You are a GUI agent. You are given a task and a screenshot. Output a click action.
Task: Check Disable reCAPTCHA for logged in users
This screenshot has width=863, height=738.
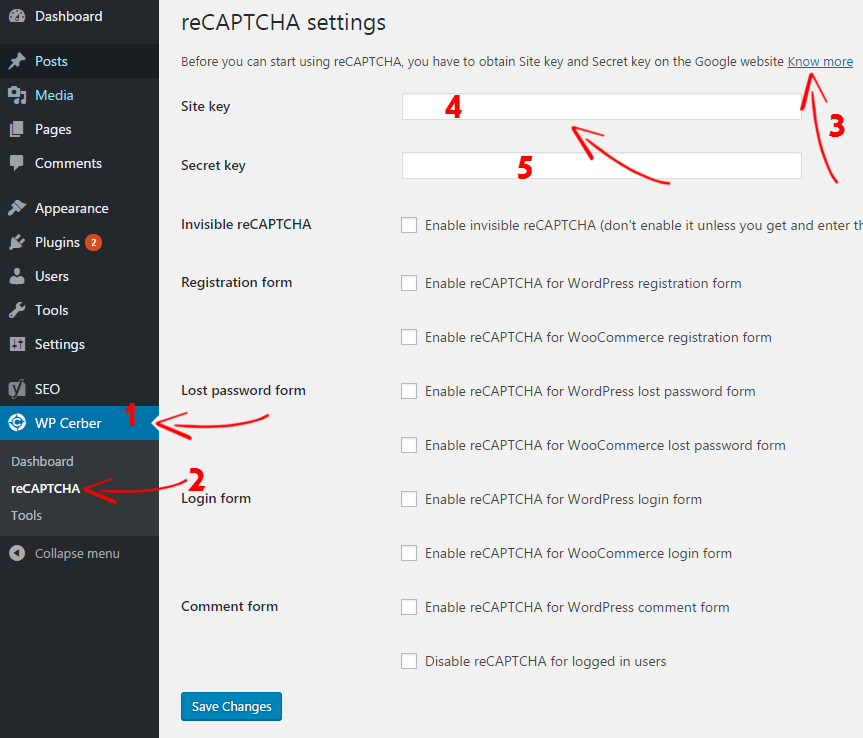[409, 661]
